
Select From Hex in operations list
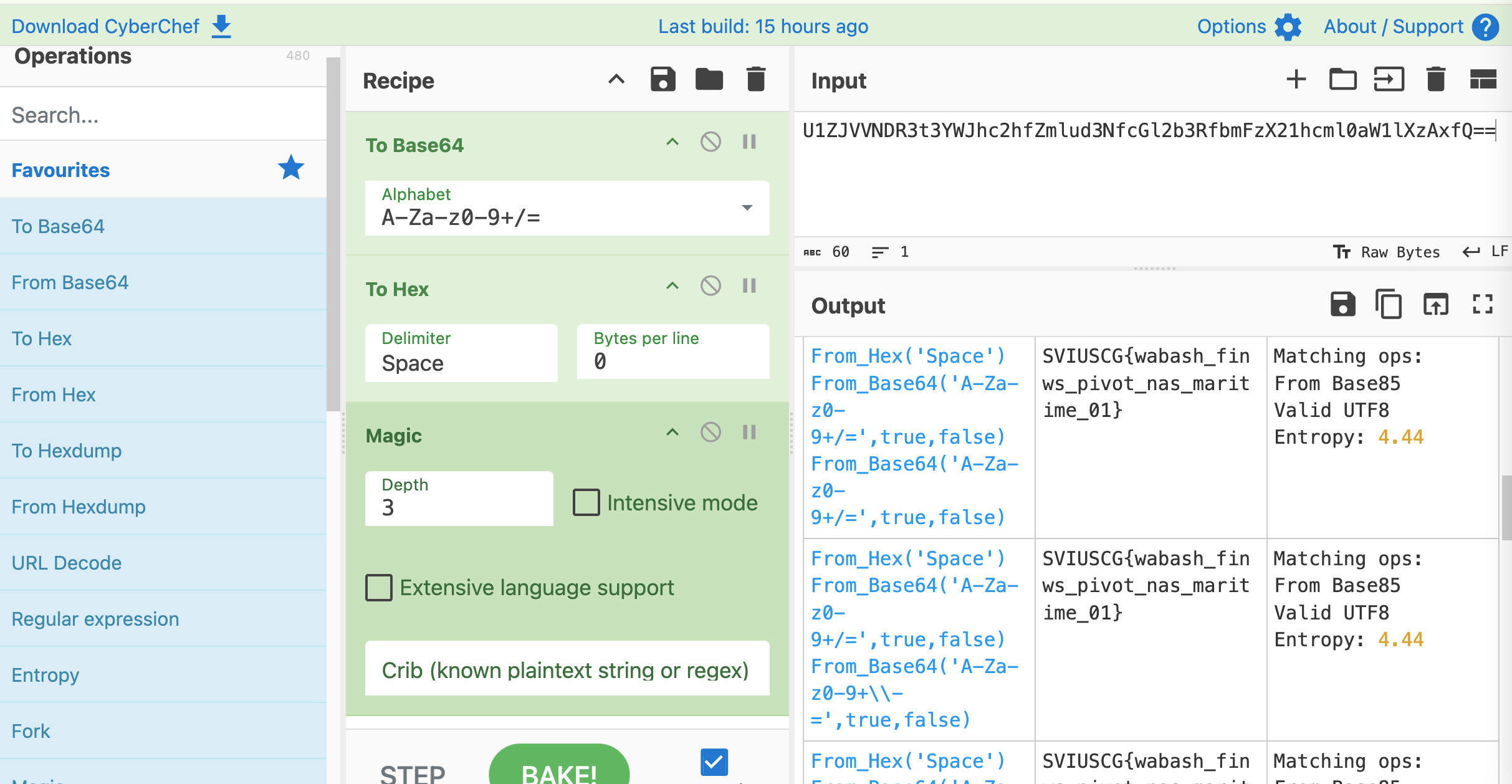pyautogui.click(x=163, y=394)
